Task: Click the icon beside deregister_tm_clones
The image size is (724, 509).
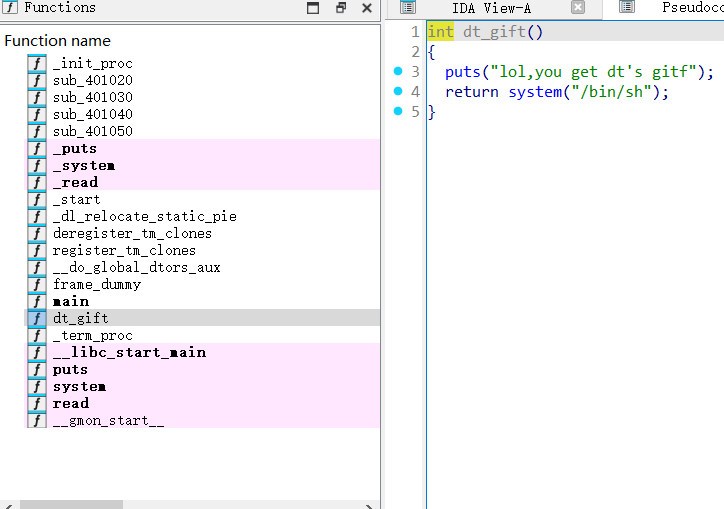Action: coord(37,234)
